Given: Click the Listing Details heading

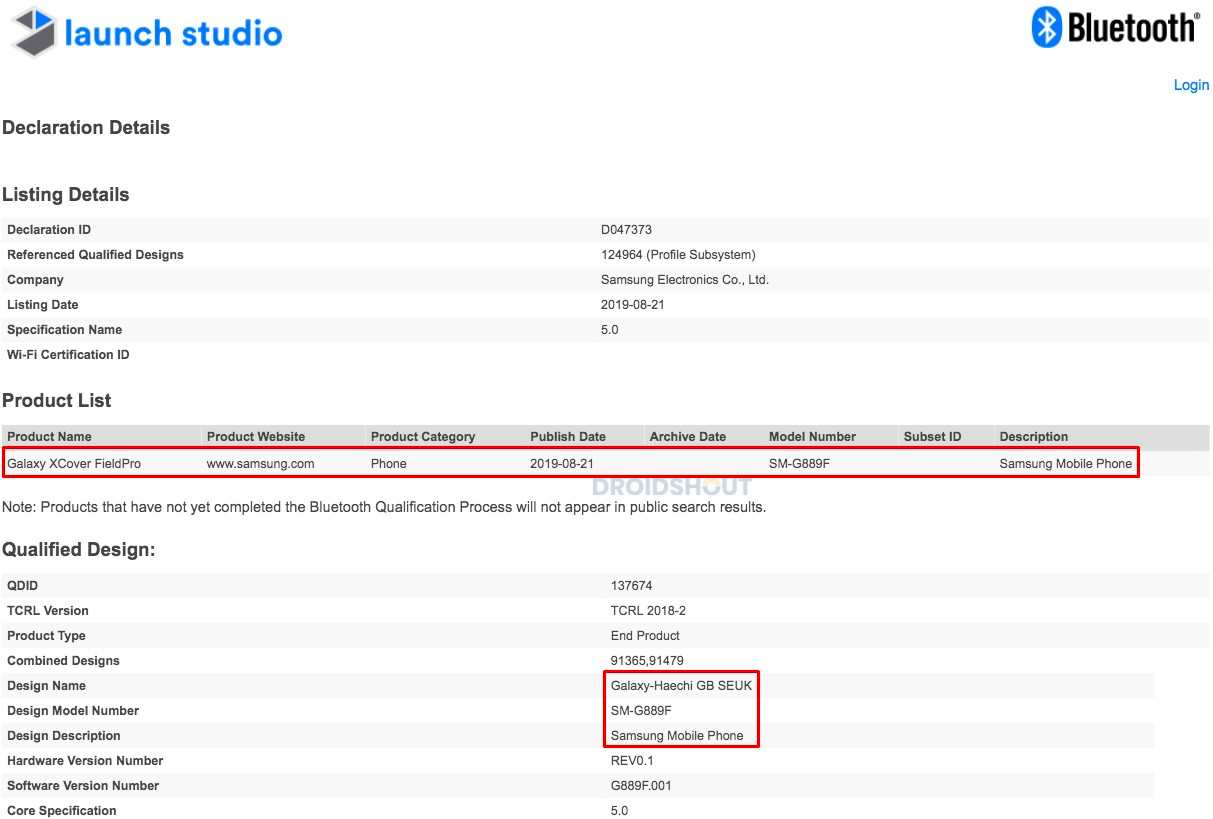Looking at the screenshot, I should [x=66, y=194].
